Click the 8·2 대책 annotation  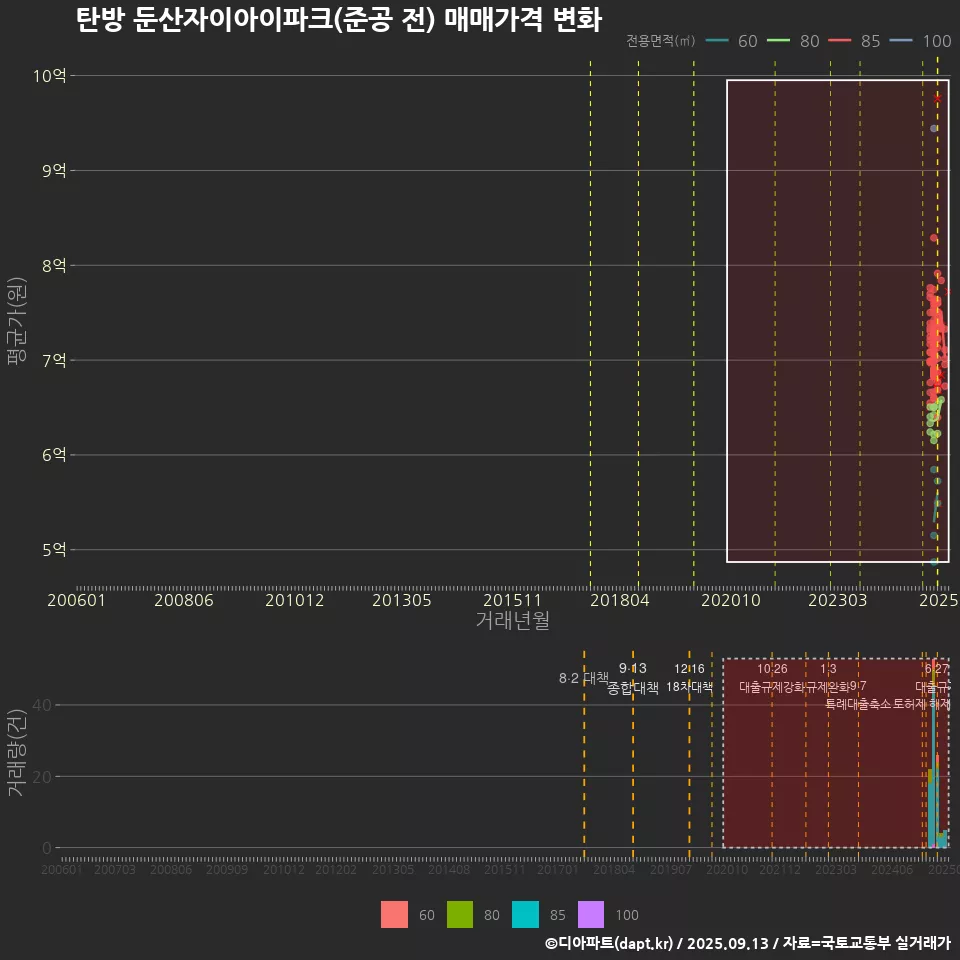(x=583, y=678)
